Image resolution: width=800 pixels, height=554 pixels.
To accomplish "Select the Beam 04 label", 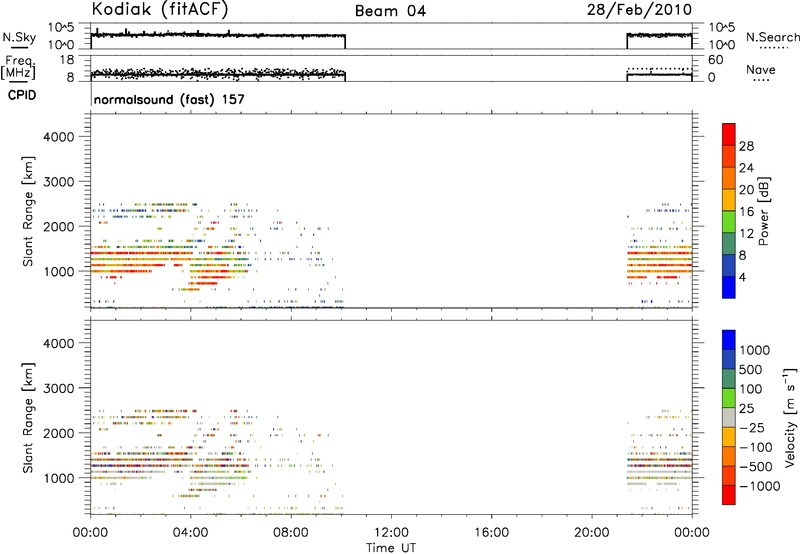I will (x=390, y=11).
